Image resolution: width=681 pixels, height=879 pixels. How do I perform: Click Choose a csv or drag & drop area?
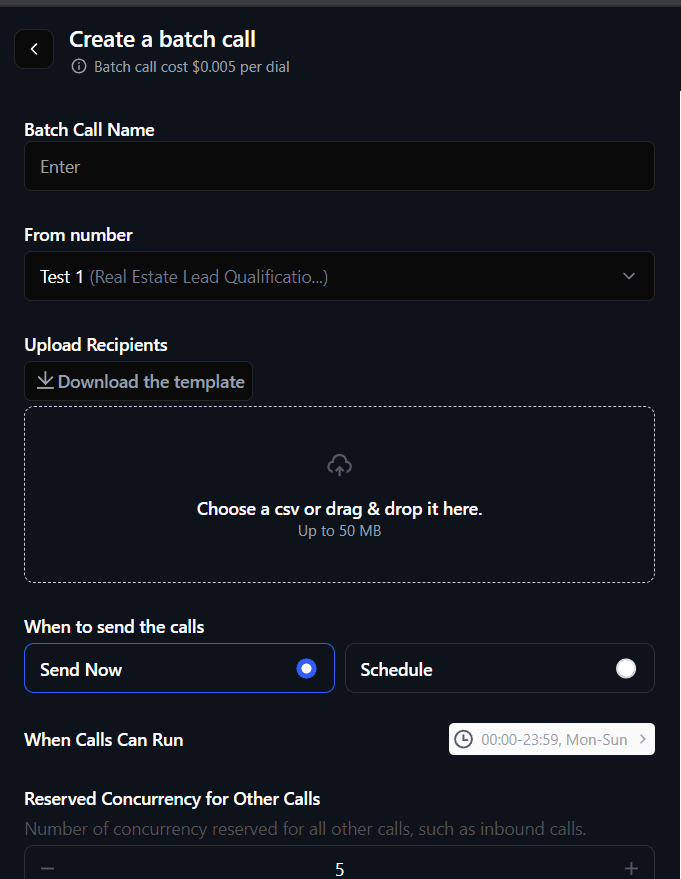[339, 494]
